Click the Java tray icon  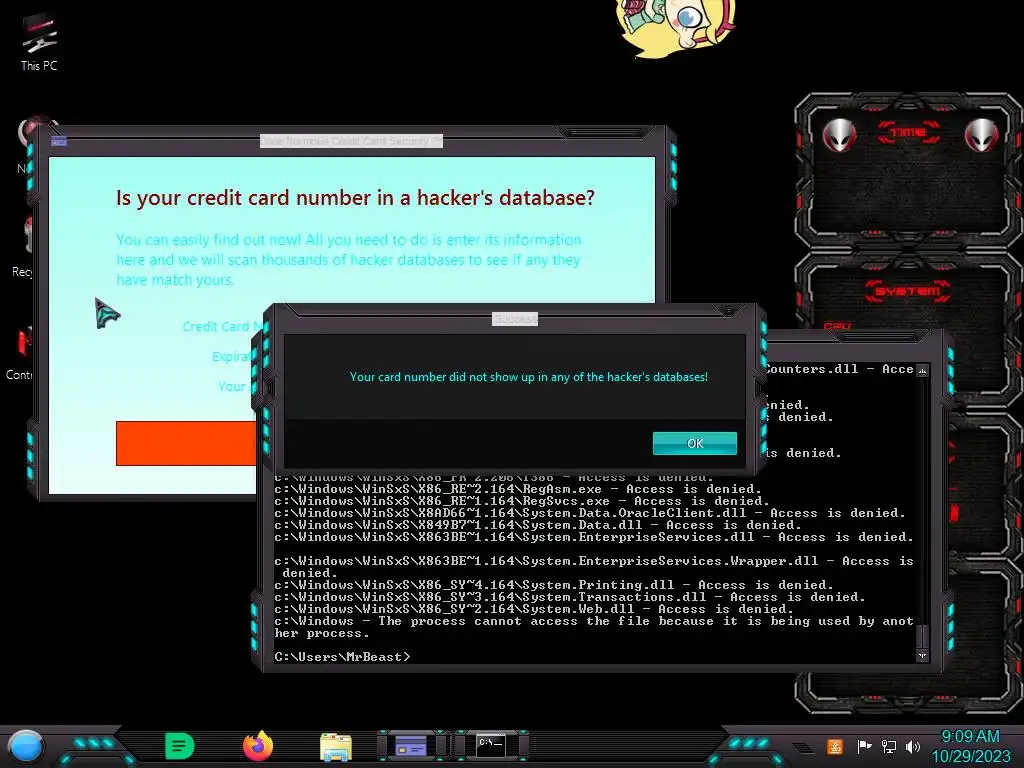[x=834, y=746]
